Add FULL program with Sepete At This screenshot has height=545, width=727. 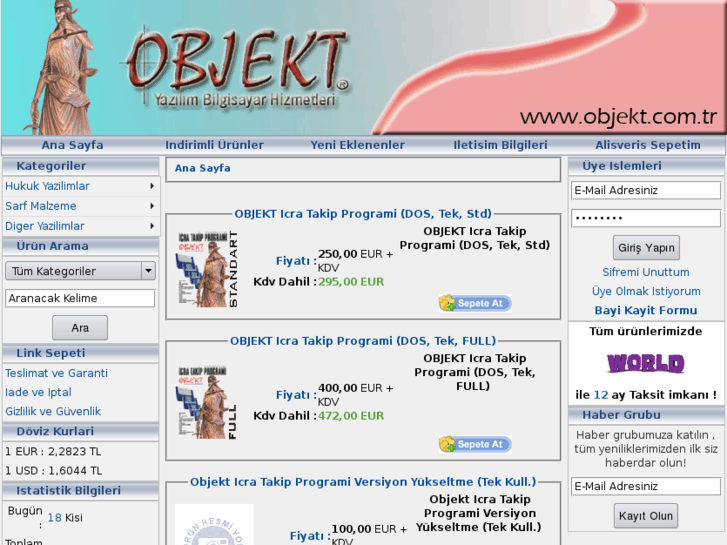click(475, 444)
